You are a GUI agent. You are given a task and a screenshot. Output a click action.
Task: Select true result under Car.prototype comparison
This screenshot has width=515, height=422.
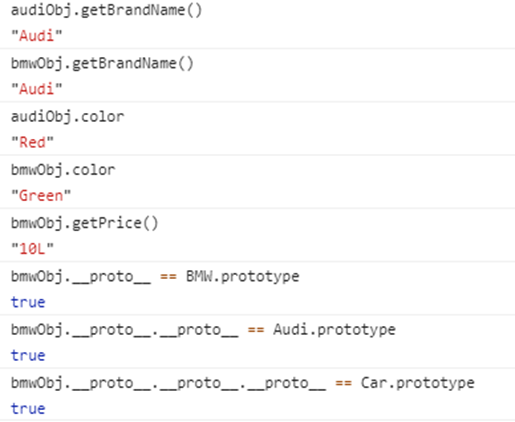(x=28, y=409)
